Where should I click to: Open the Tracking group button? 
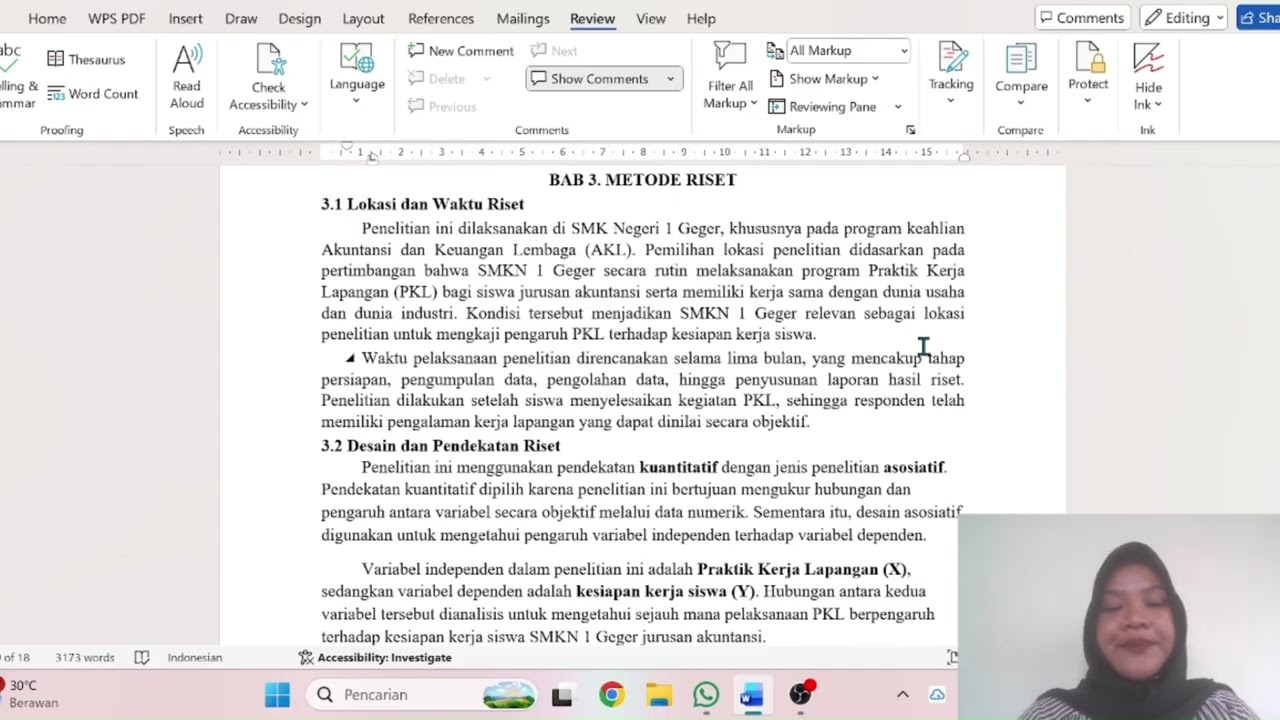pyautogui.click(x=951, y=72)
